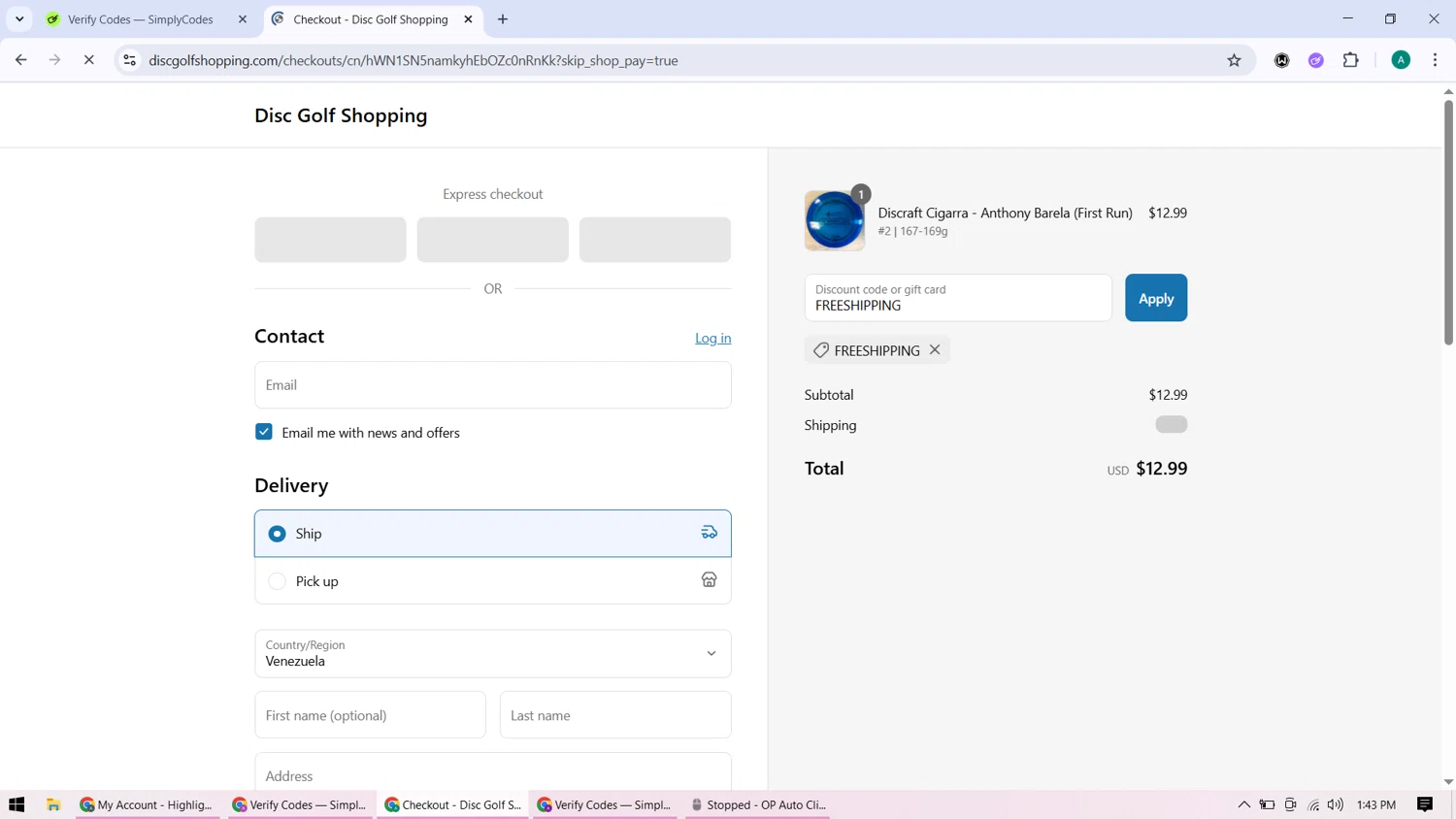Click the Subtotal label
This screenshot has width=1456, height=819.
(x=829, y=395)
